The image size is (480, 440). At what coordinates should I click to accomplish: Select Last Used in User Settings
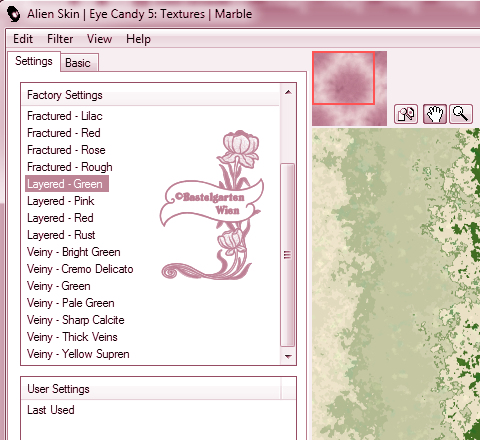pos(51,410)
